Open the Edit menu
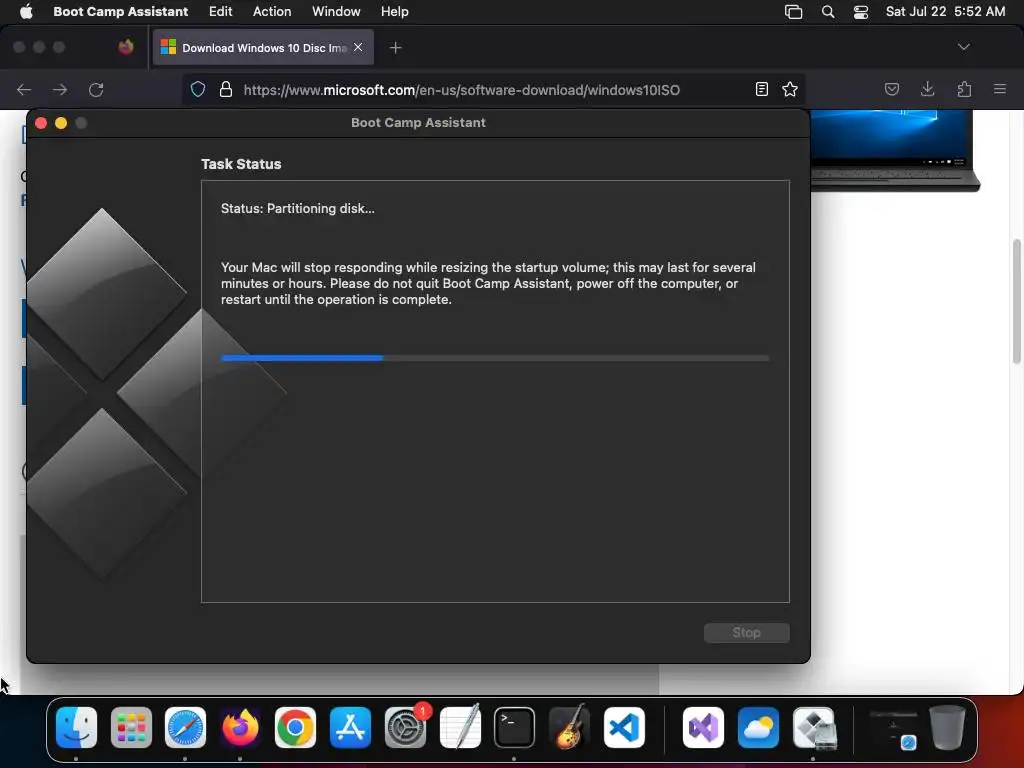 (x=220, y=11)
